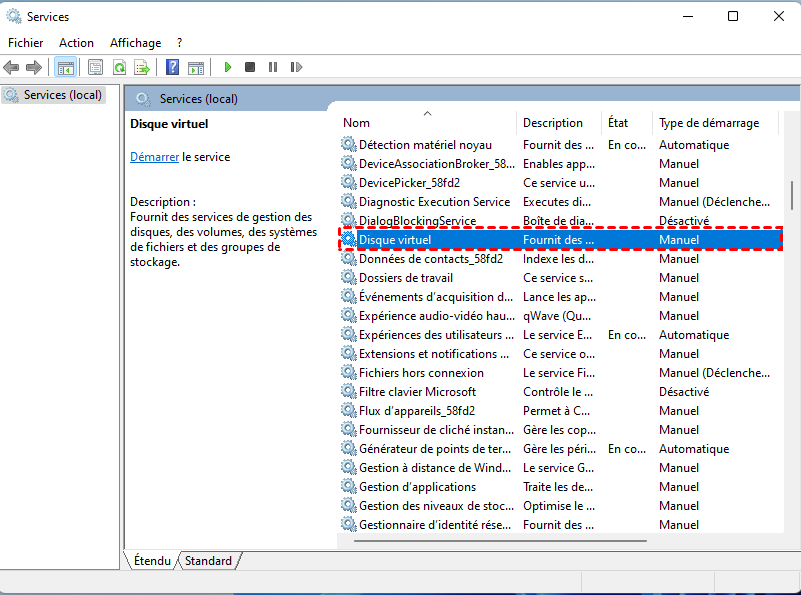801x595 pixels.
Task: Click the Export list toolbar icon
Action: click(x=142, y=67)
